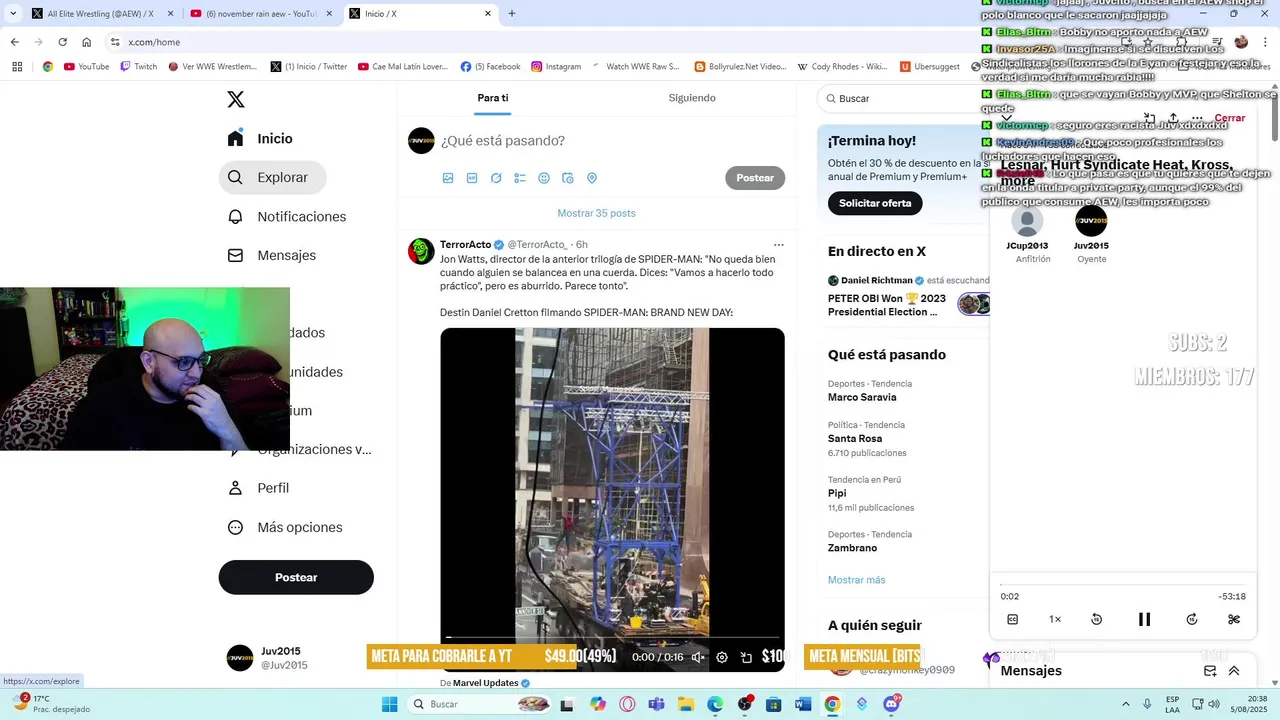This screenshot has width=1280, height=720.
Task: Expand the Mensajes drawer chevrons
Action: (1234, 671)
